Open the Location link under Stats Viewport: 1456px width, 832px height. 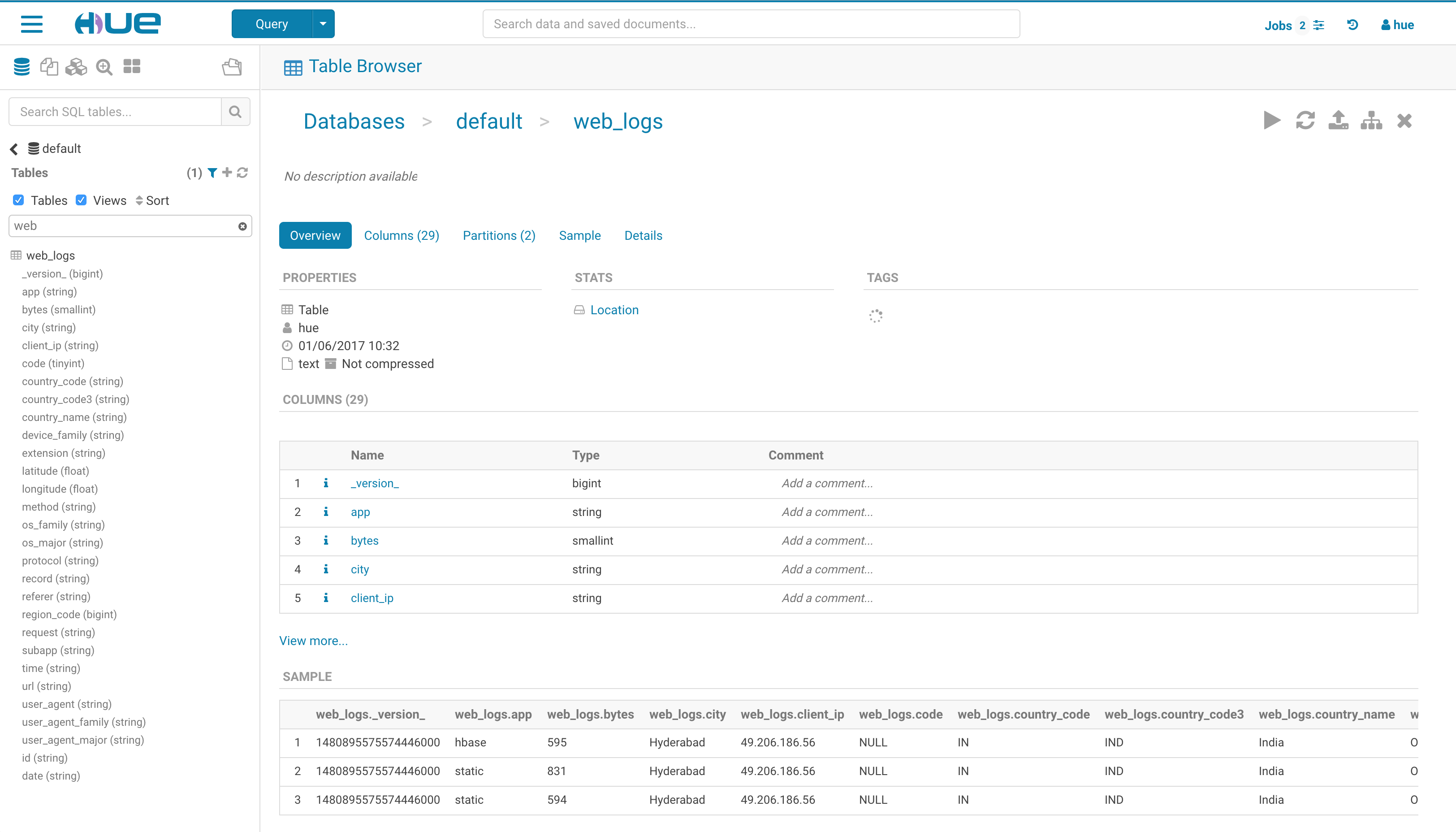[614, 310]
